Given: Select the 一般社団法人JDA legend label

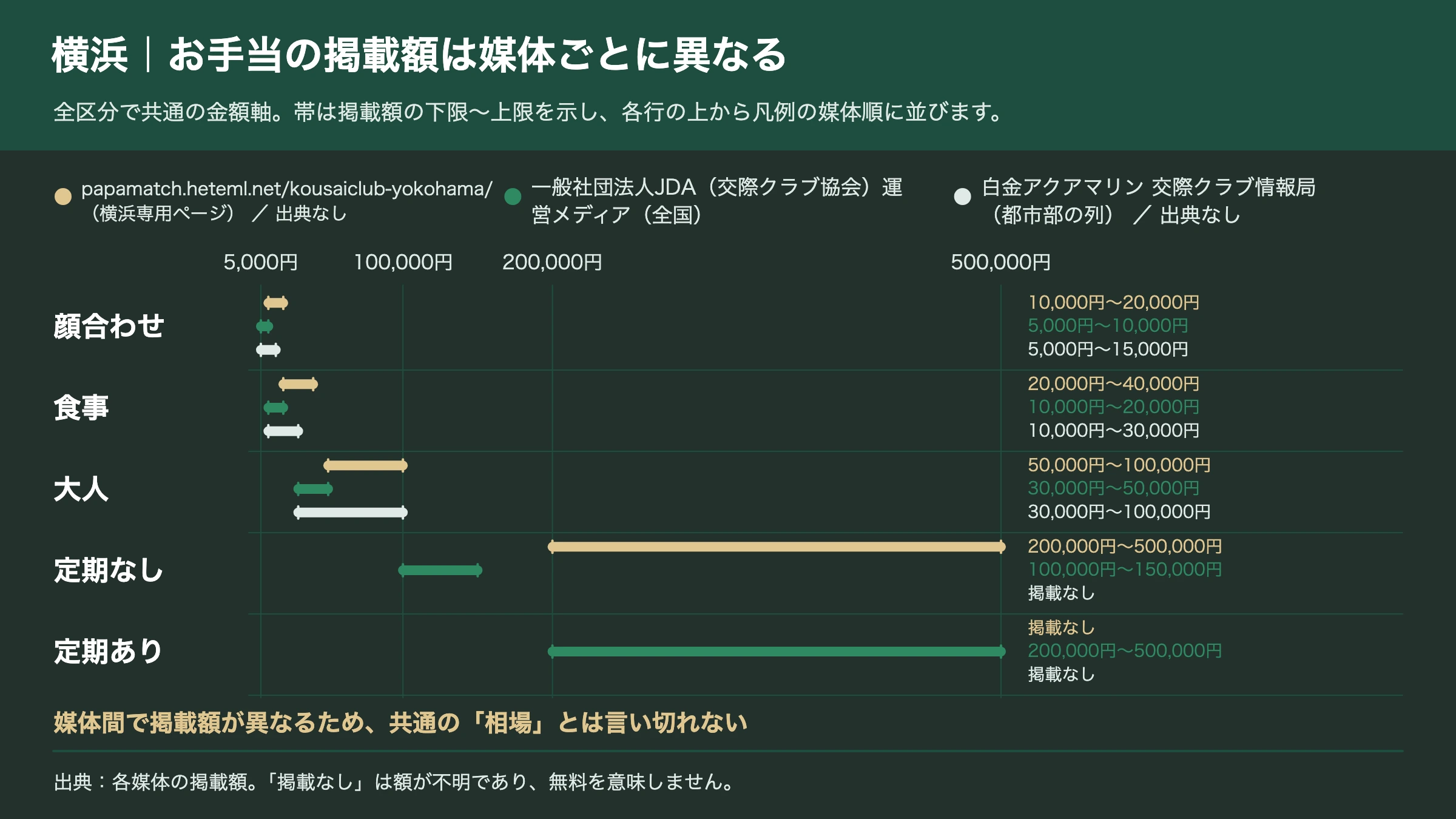Looking at the screenshot, I should point(717,201).
